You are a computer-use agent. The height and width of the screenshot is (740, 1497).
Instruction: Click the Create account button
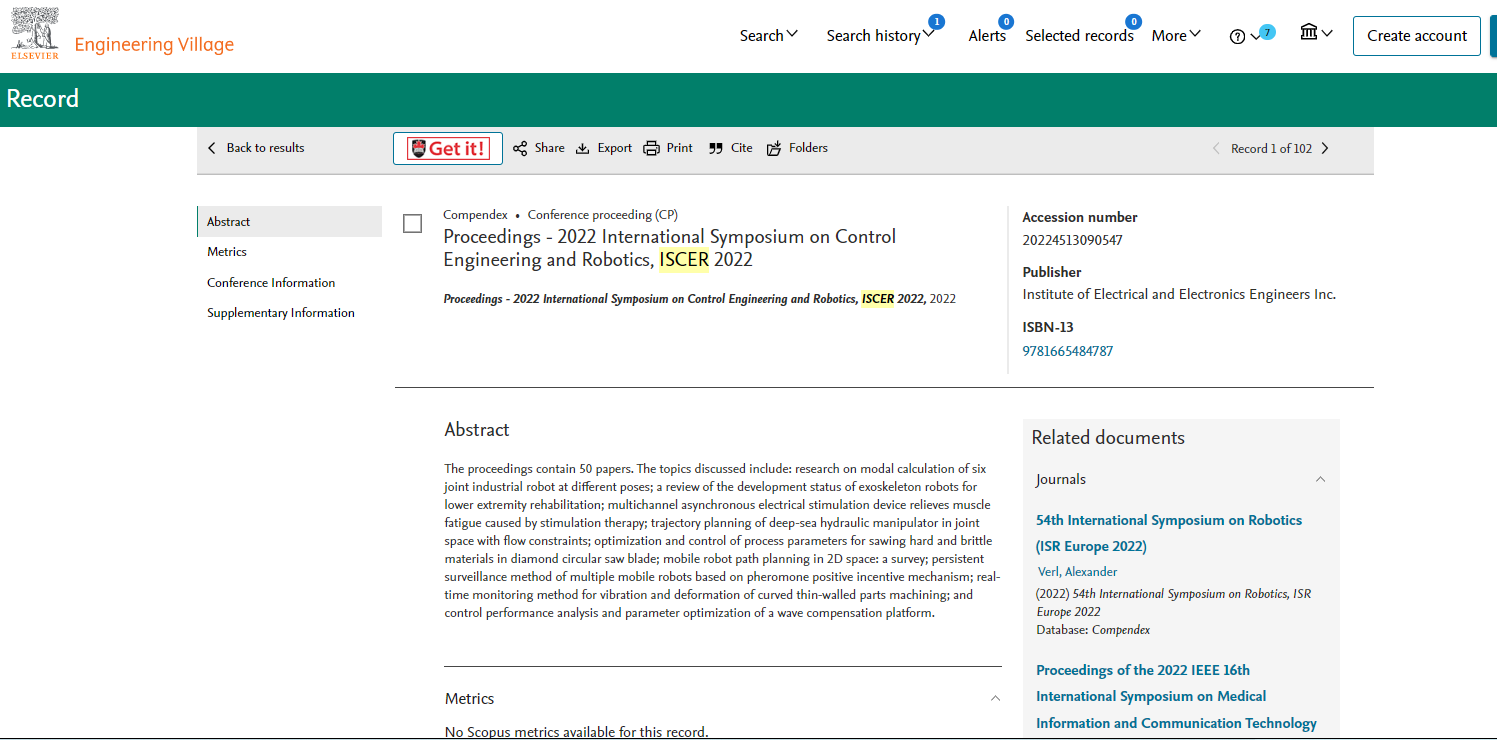(x=1417, y=36)
